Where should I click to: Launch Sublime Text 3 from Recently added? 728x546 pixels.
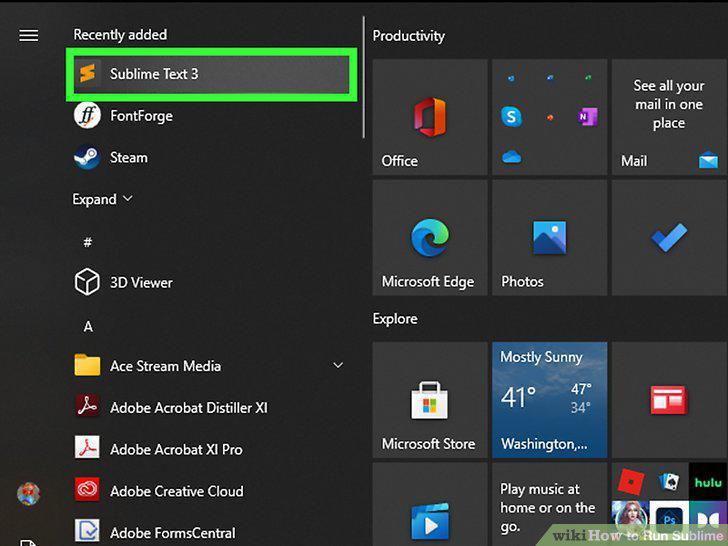(x=211, y=74)
